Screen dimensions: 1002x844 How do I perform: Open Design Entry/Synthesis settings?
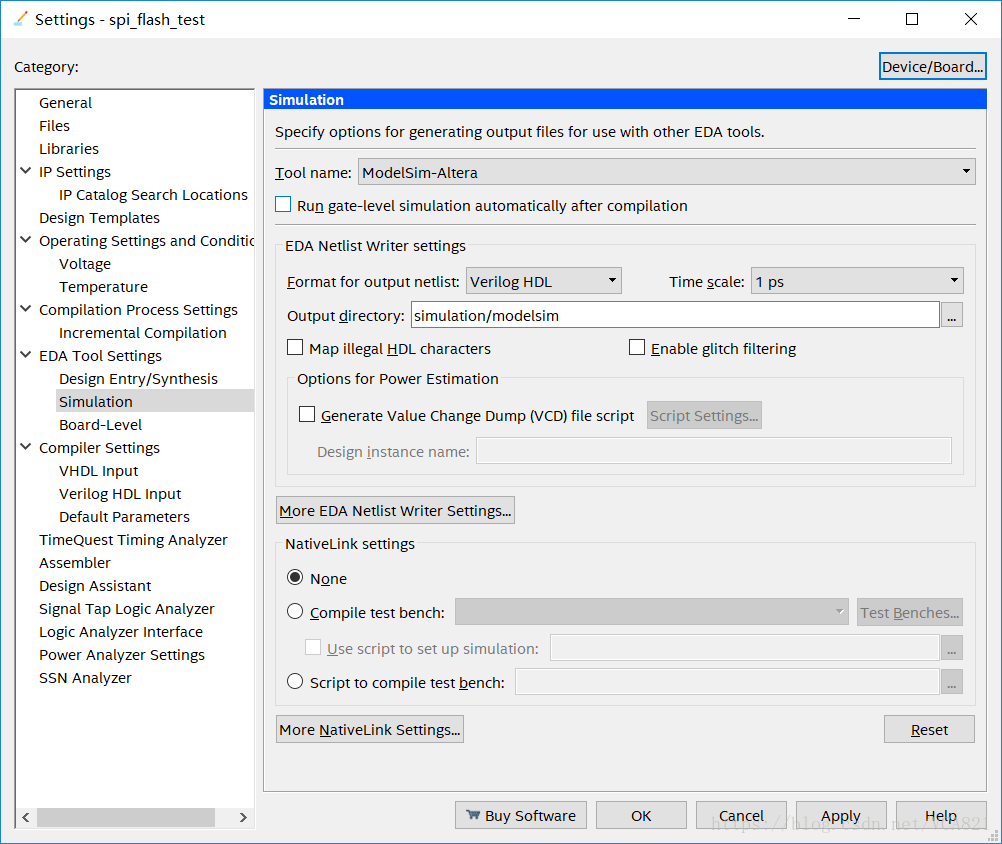coord(138,379)
